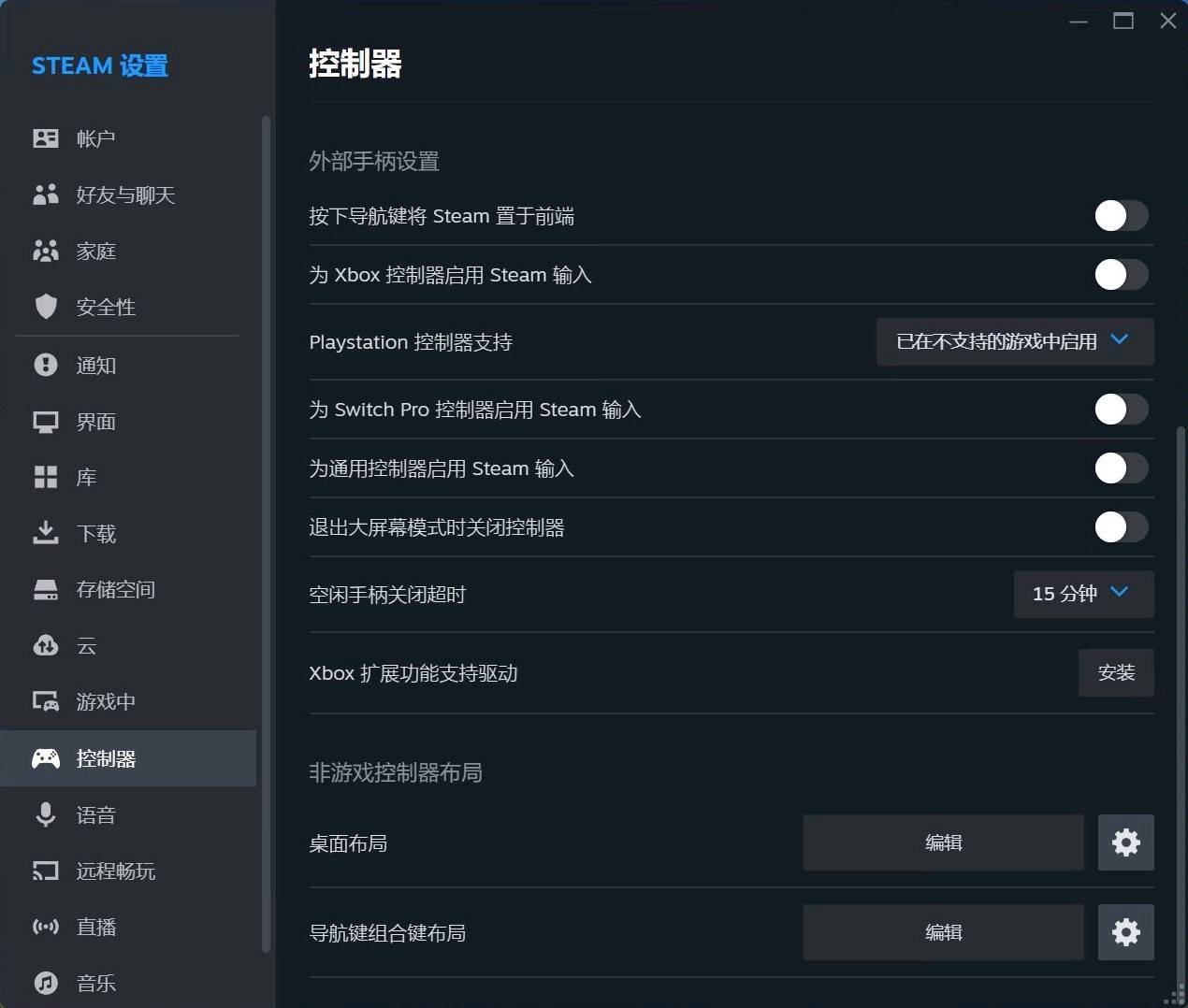Switch to the 界面 settings page
Screen dimensions: 1188x1008
[x=95, y=422]
